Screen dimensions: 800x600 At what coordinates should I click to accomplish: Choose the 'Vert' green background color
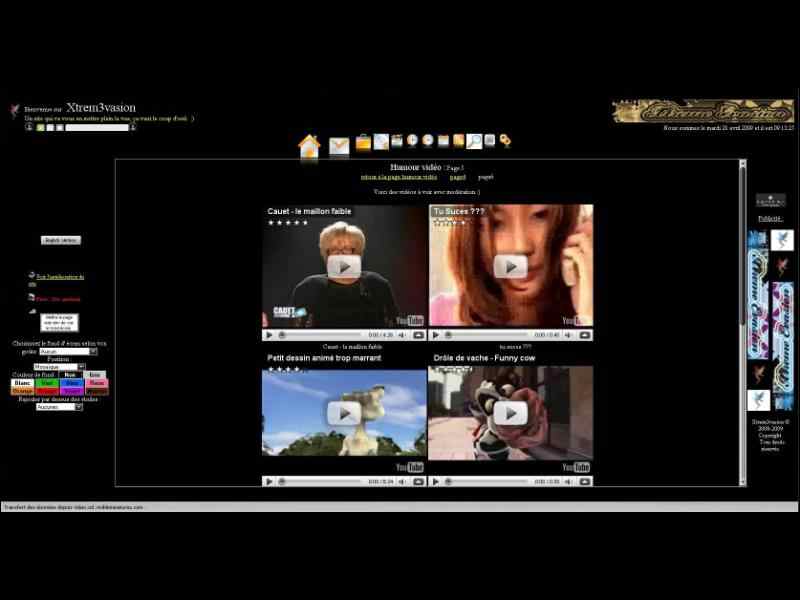tap(47, 383)
